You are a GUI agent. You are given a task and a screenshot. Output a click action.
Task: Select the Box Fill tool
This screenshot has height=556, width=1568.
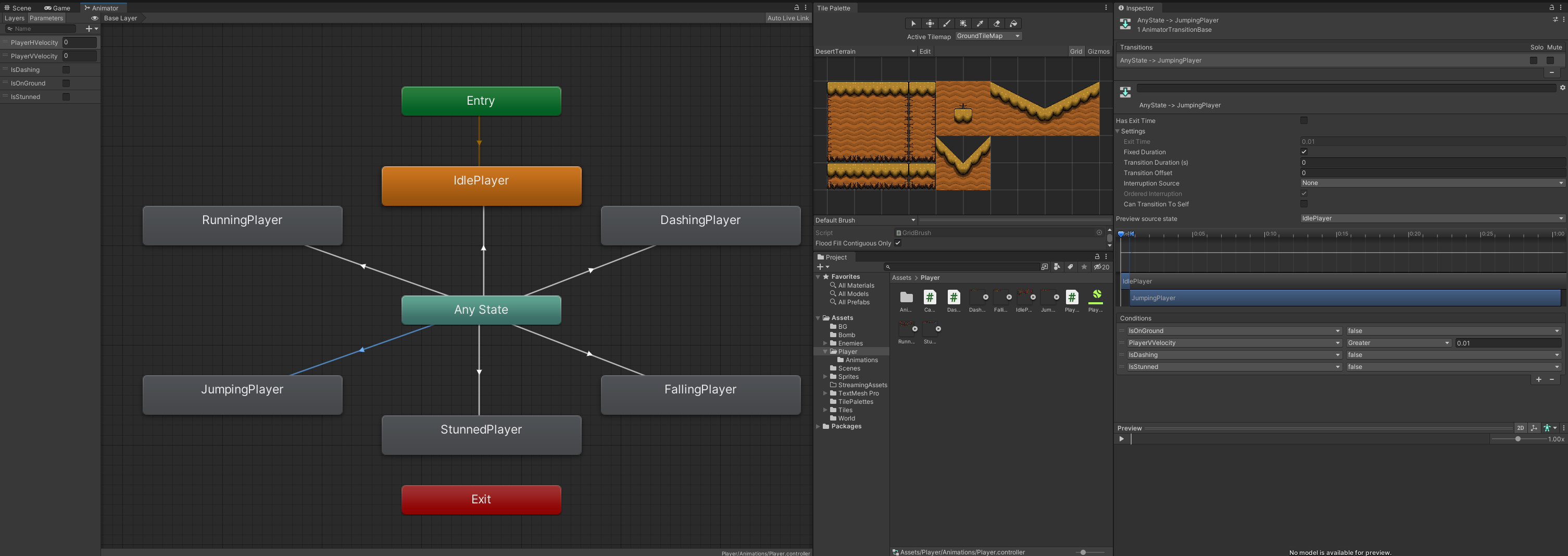(963, 24)
